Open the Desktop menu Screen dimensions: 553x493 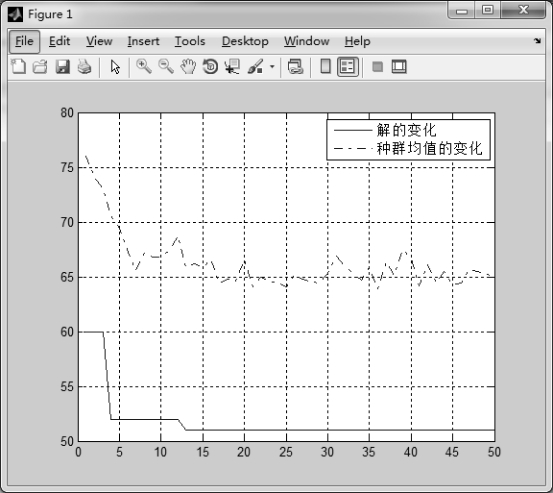245,41
